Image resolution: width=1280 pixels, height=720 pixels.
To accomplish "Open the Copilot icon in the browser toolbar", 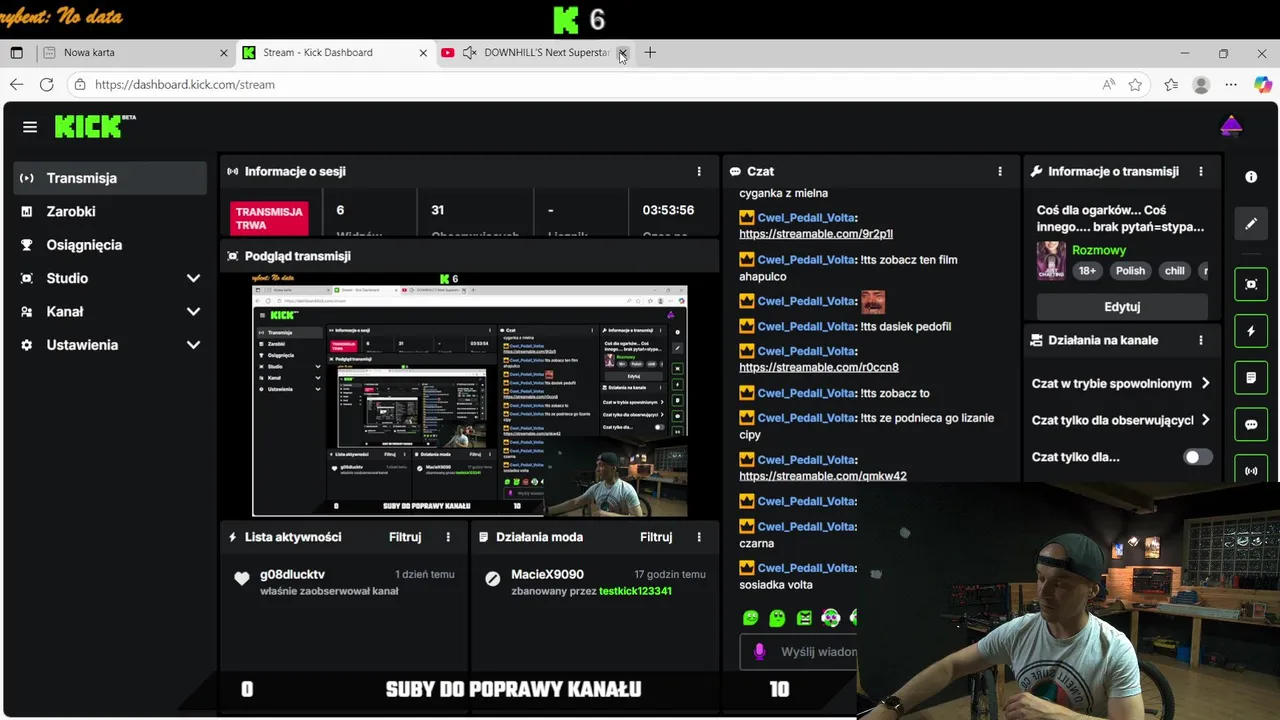I will click(1263, 85).
